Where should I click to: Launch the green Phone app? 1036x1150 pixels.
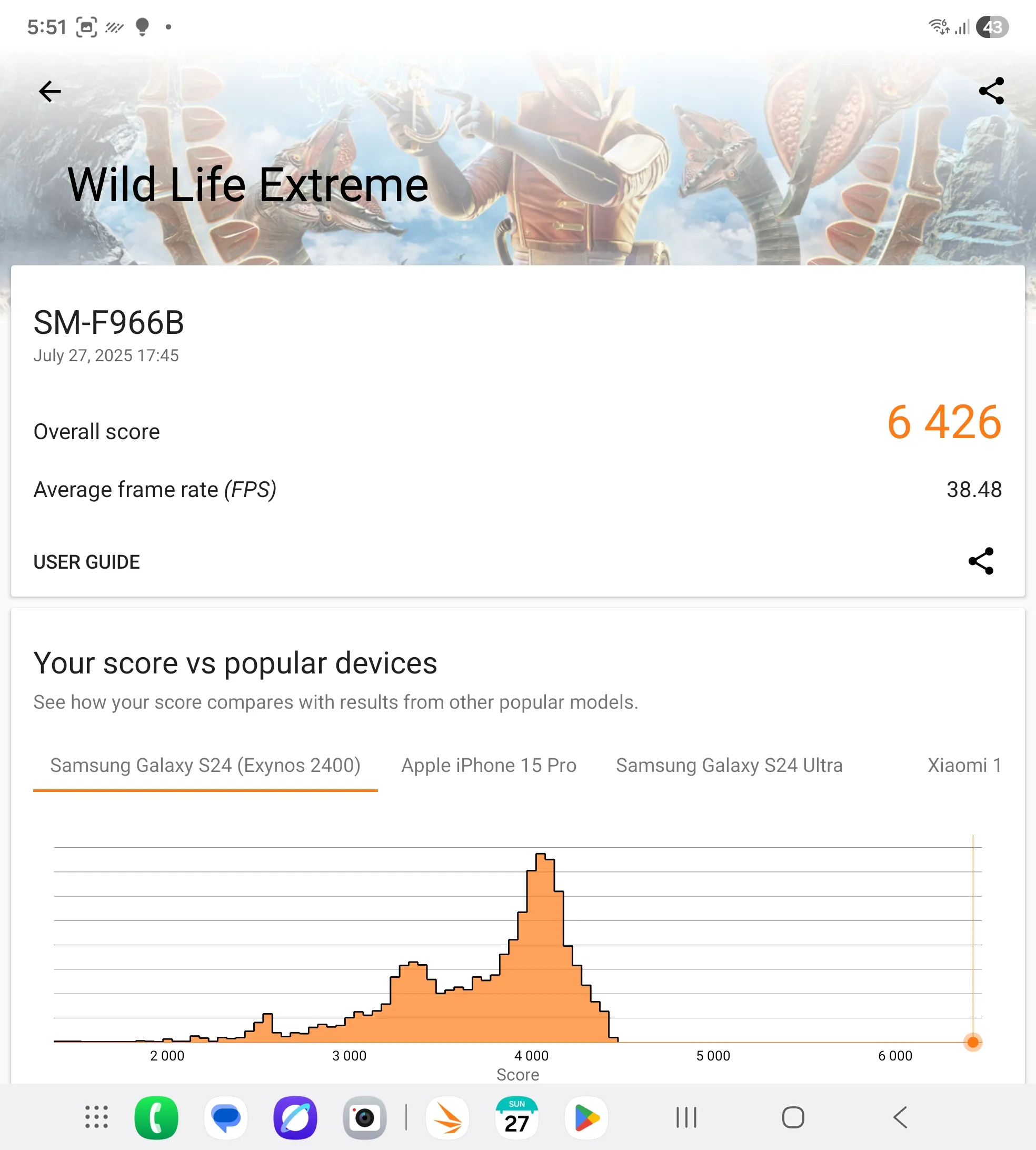point(156,1117)
